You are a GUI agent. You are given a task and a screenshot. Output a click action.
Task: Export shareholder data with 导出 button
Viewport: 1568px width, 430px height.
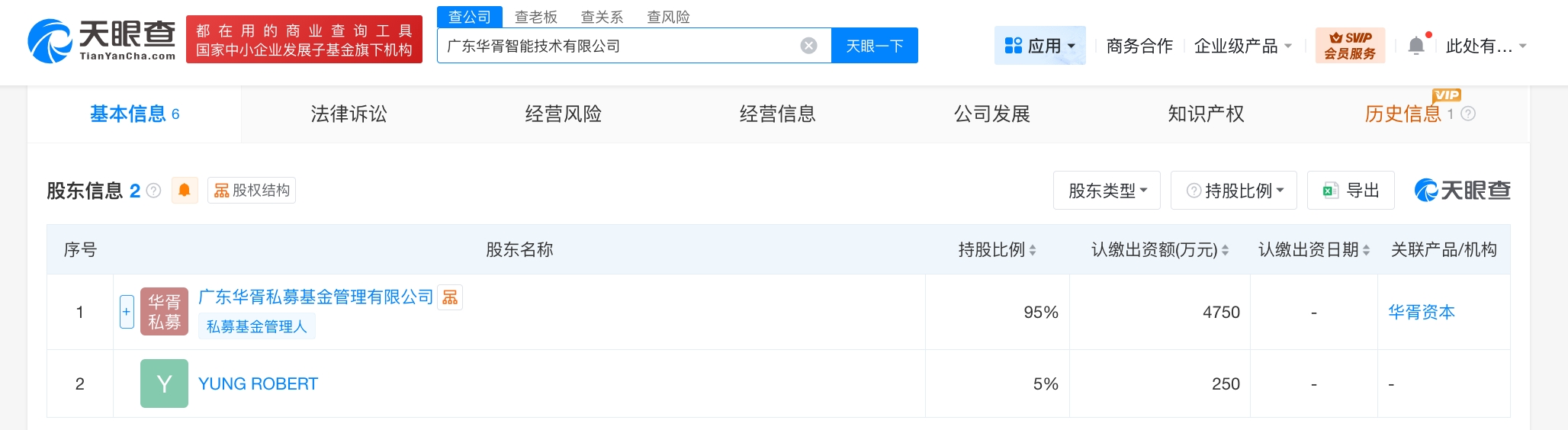1351,191
